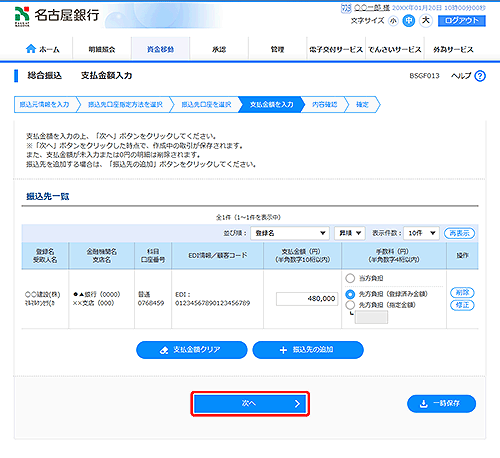This screenshot has width=500, height=458.
Task: Open the 昇順 sort order dropdown
Action: [350, 233]
